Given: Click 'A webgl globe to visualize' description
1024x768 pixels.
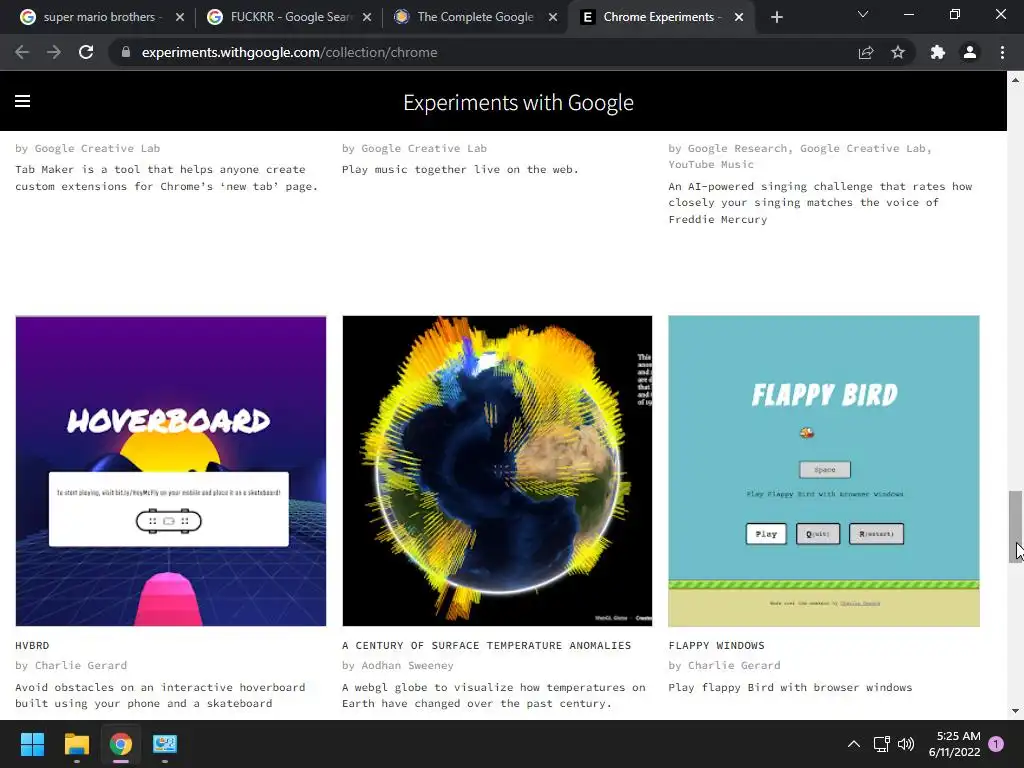Looking at the screenshot, I should [x=494, y=695].
